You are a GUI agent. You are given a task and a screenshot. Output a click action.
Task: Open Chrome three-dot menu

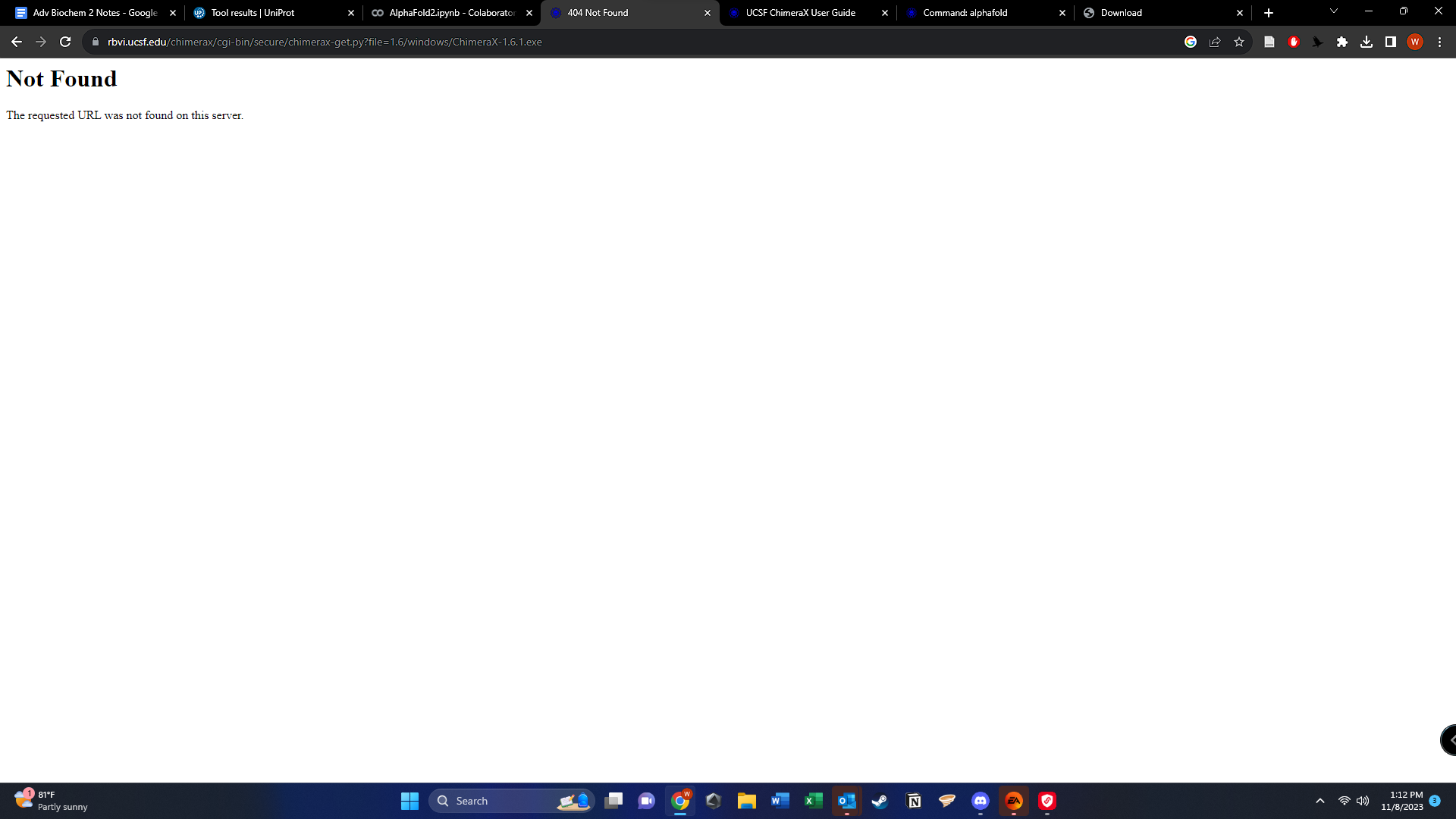tap(1439, 42)
